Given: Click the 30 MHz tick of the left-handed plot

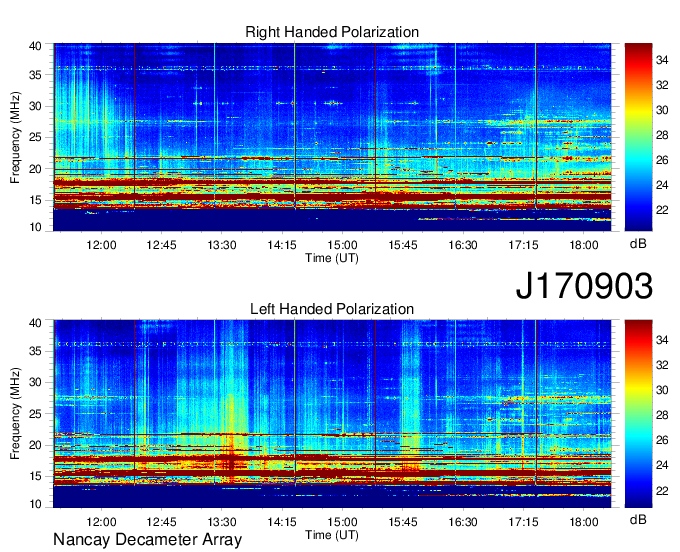Looking at the screenshot, I should [x=35, y=382].
